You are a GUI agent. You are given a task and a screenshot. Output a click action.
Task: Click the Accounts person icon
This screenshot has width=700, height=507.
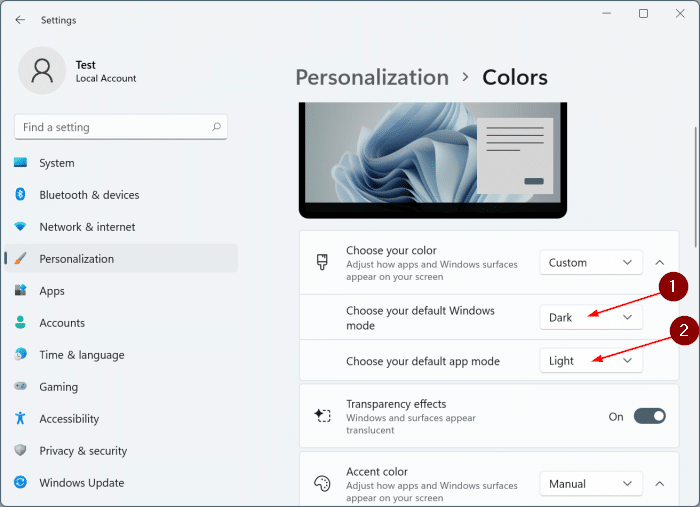tap(20, 322)
